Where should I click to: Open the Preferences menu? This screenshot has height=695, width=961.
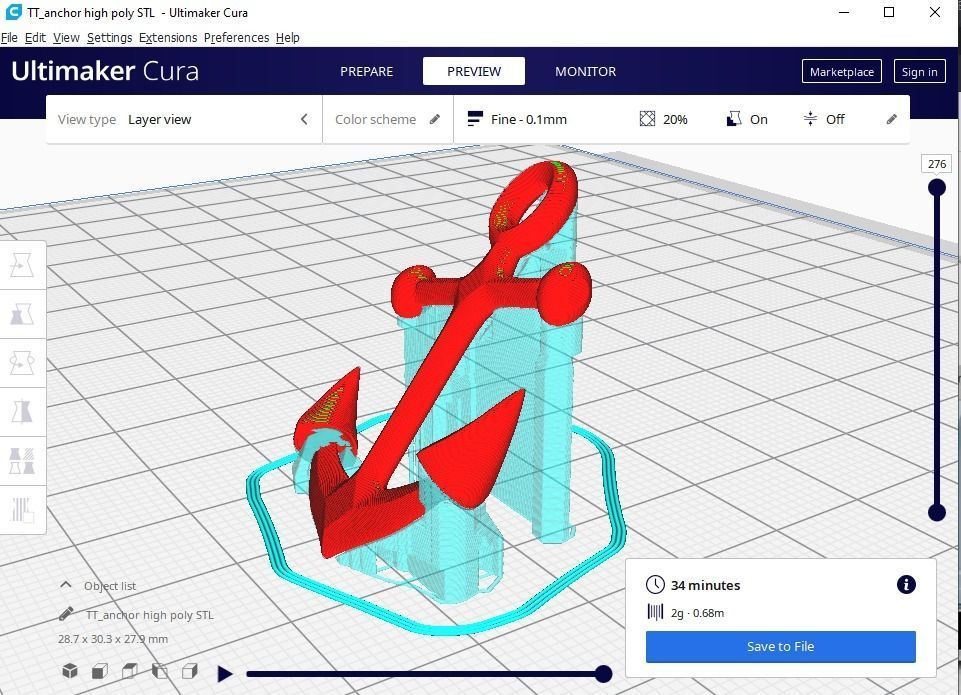pos(236,37)
